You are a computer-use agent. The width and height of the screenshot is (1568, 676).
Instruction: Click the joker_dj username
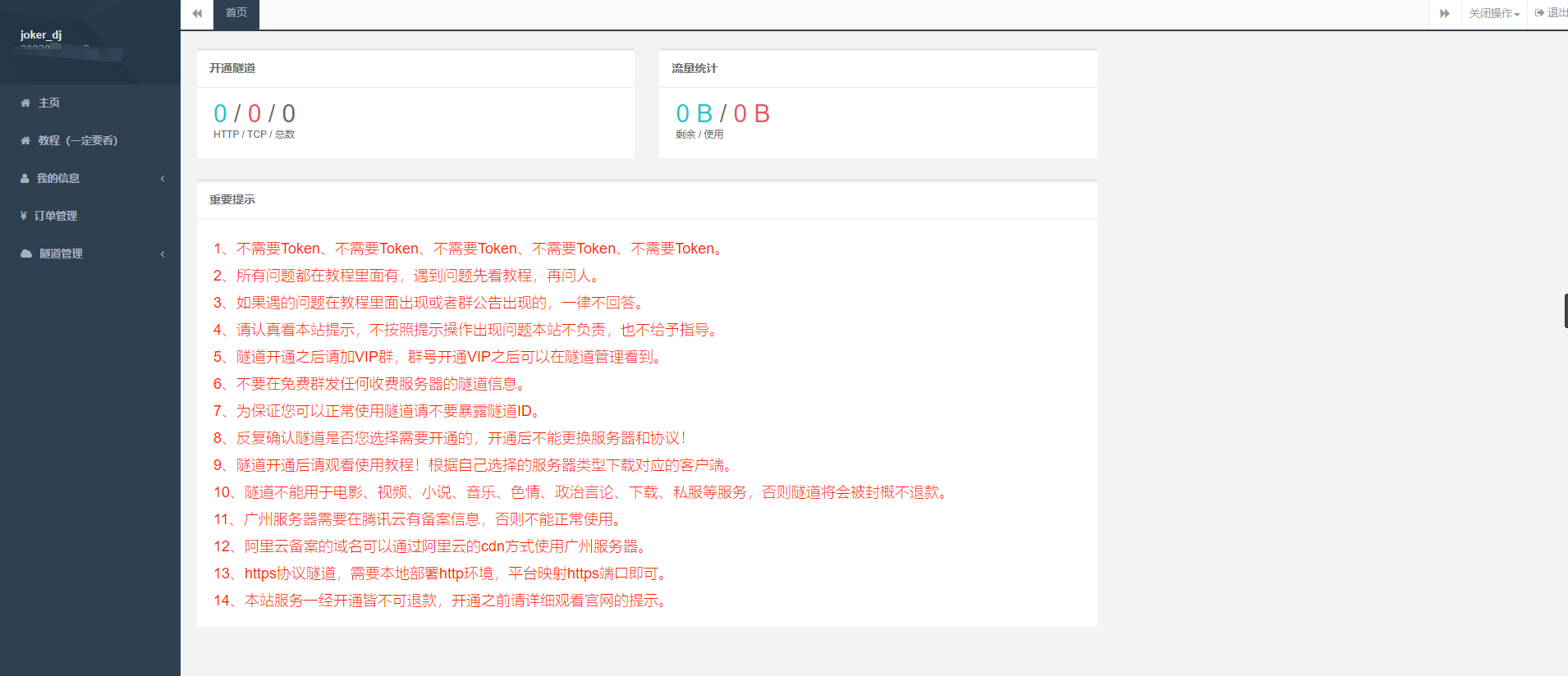click(41, 34)
